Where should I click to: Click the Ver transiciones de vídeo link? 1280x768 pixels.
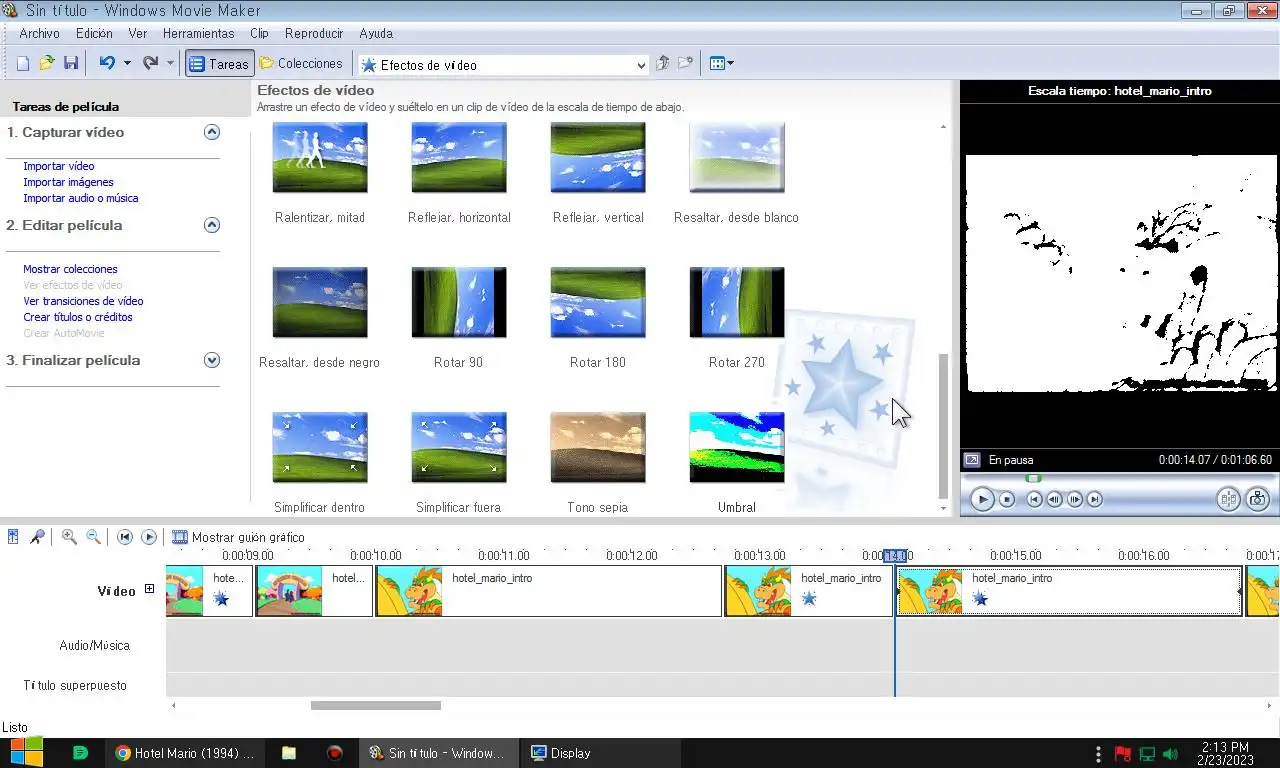[83, 301]
